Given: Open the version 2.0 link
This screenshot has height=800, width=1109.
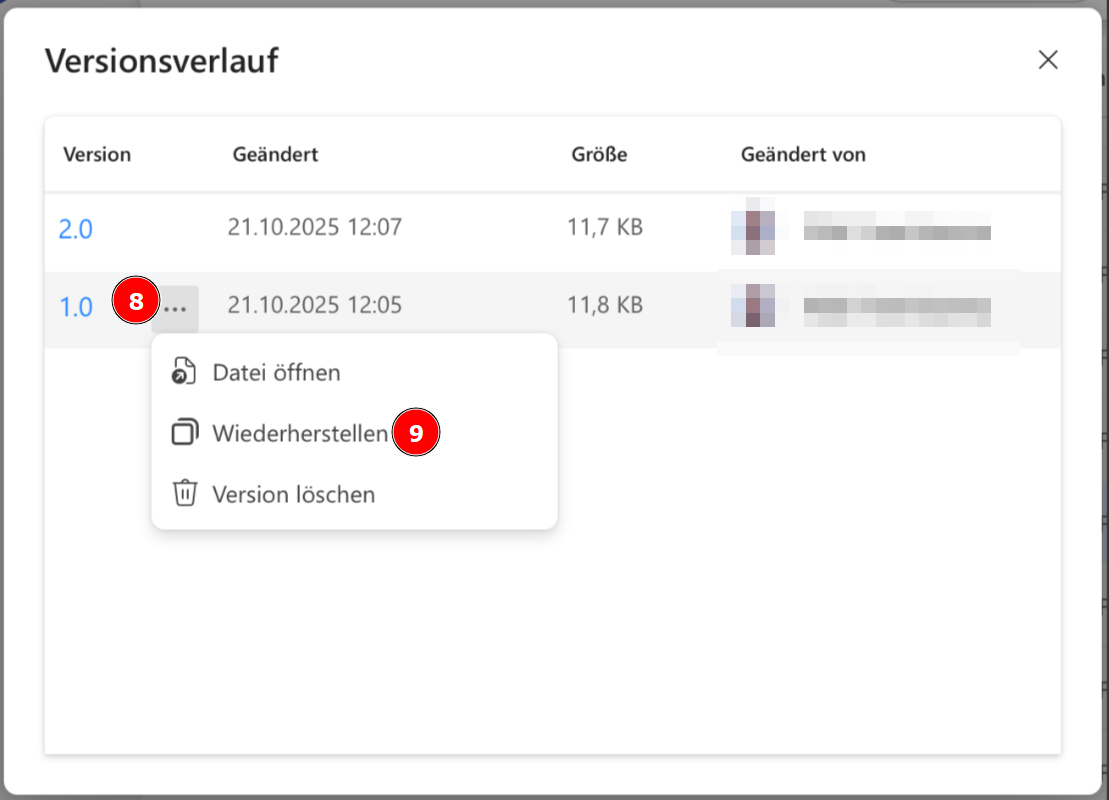Looking at the screenshot, I should (x=75, y=229).
